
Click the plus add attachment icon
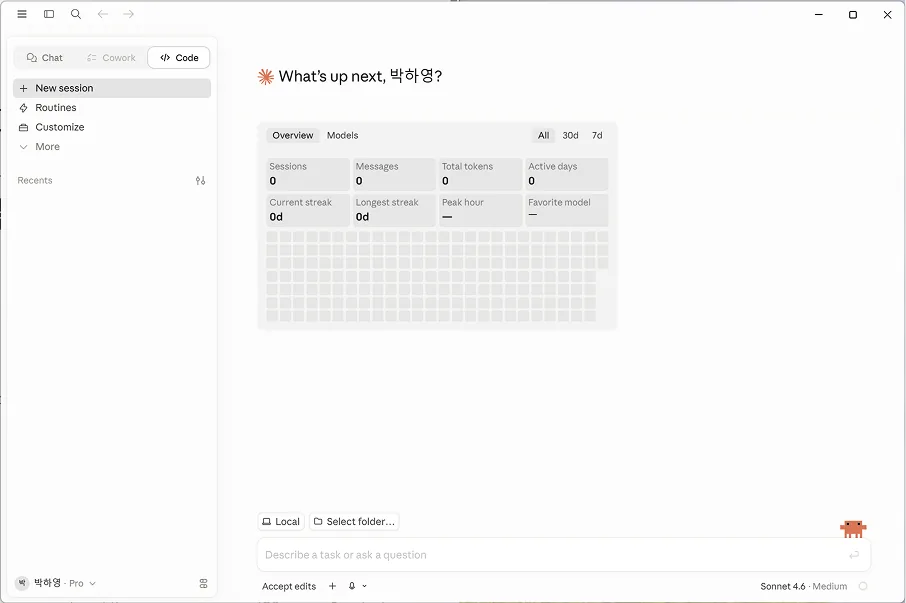[x=332, y=586]
